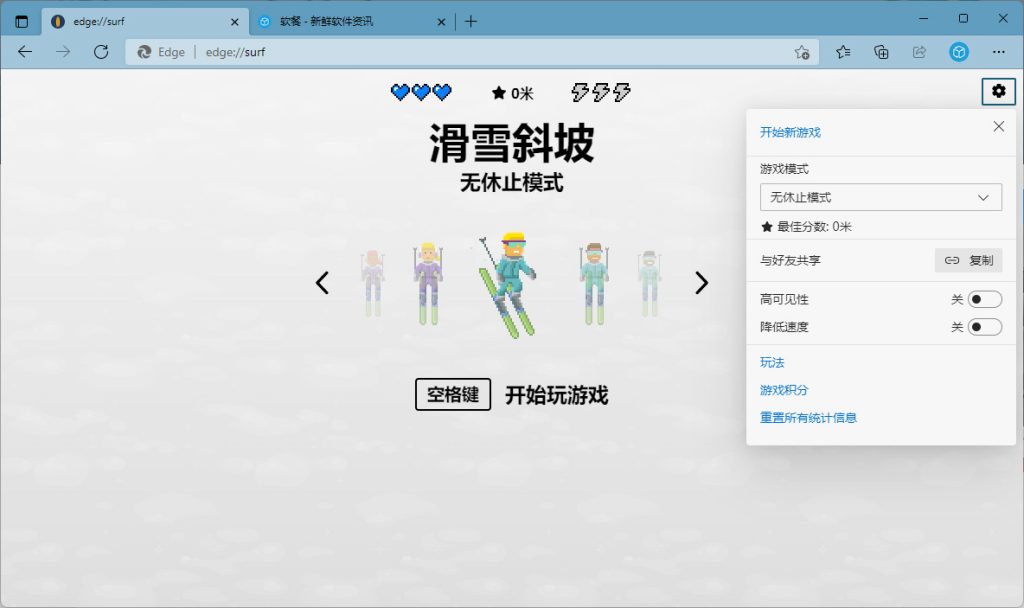The height and width of the screenshot is (608, 1024).
Task: Open the Collections icon in toolbar
Action: click(x=881, y=52)
